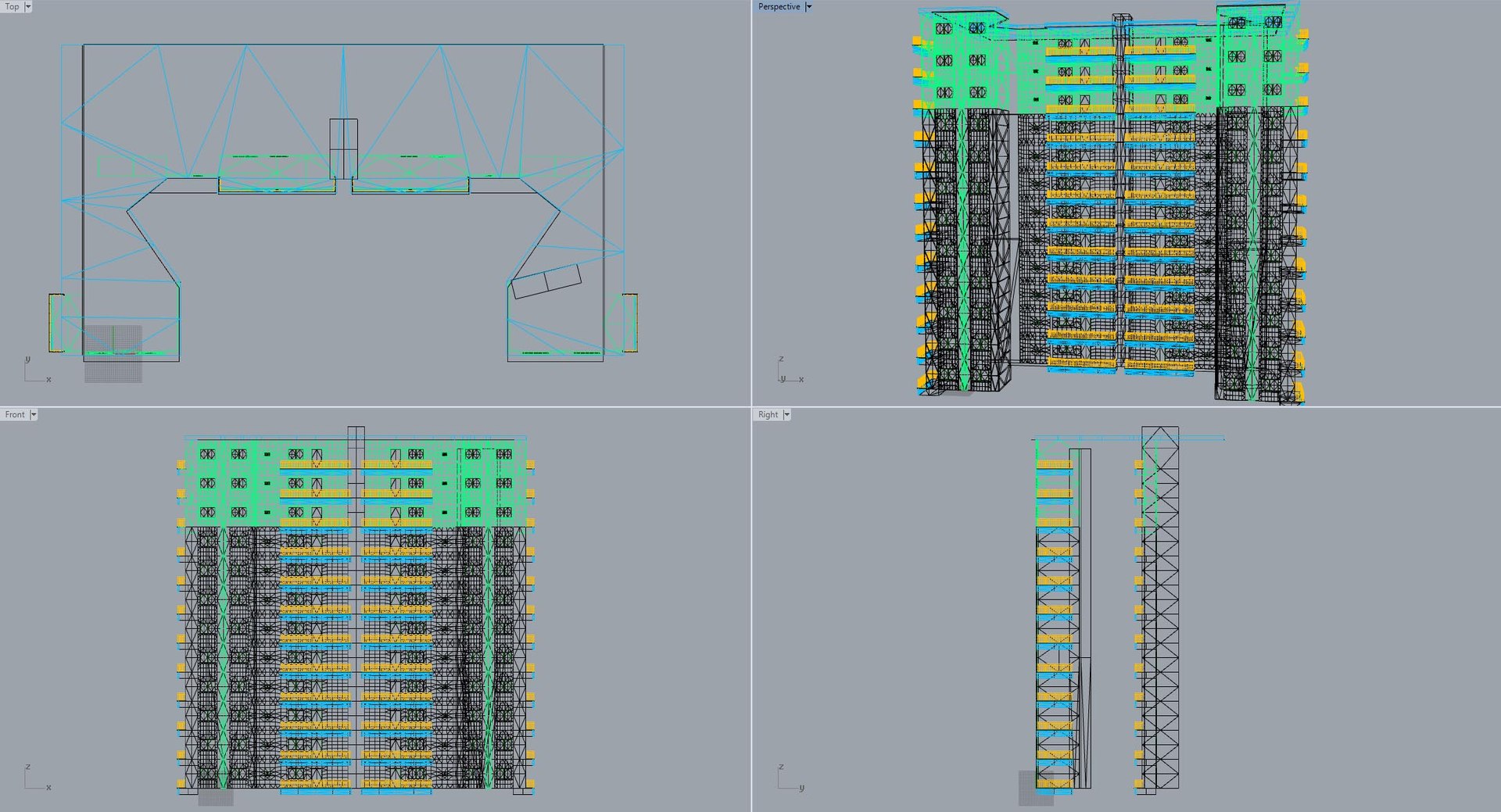Activate the Front viewport title label
This screenshot has height=812, width=1501.
point(15,414)
